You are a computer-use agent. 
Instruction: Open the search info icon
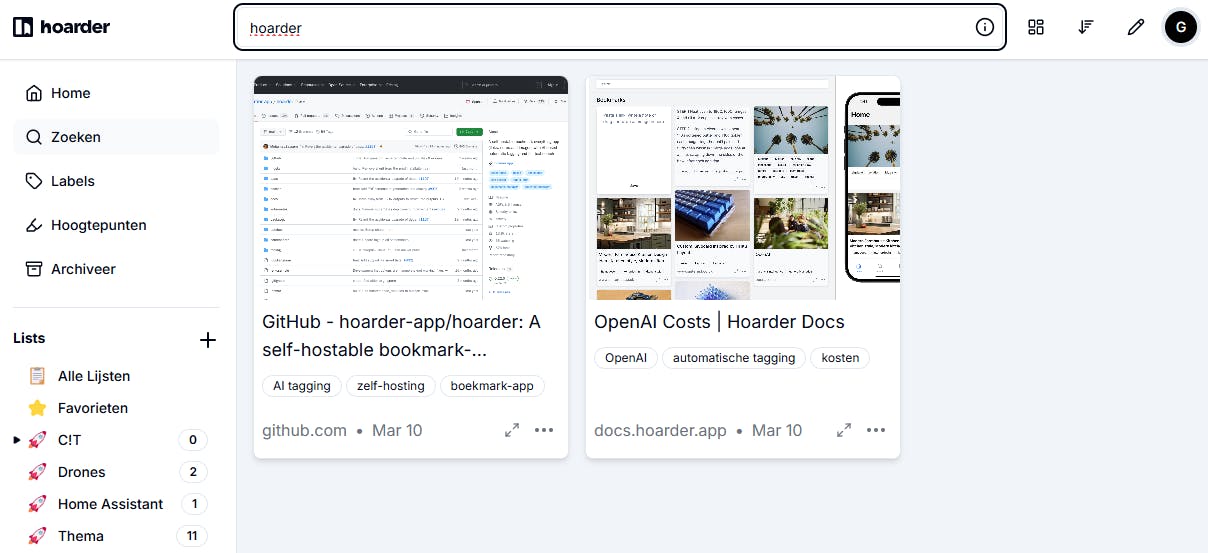(985, 27)
